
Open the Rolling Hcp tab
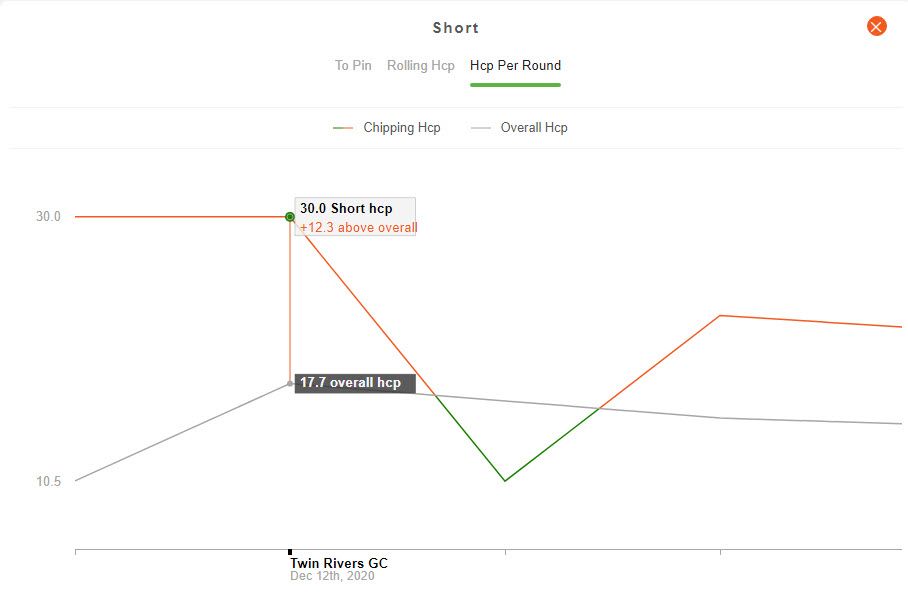420,65
